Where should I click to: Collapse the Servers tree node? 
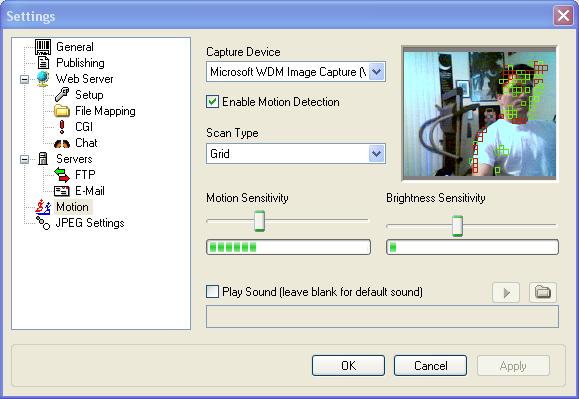coord(24,159)
